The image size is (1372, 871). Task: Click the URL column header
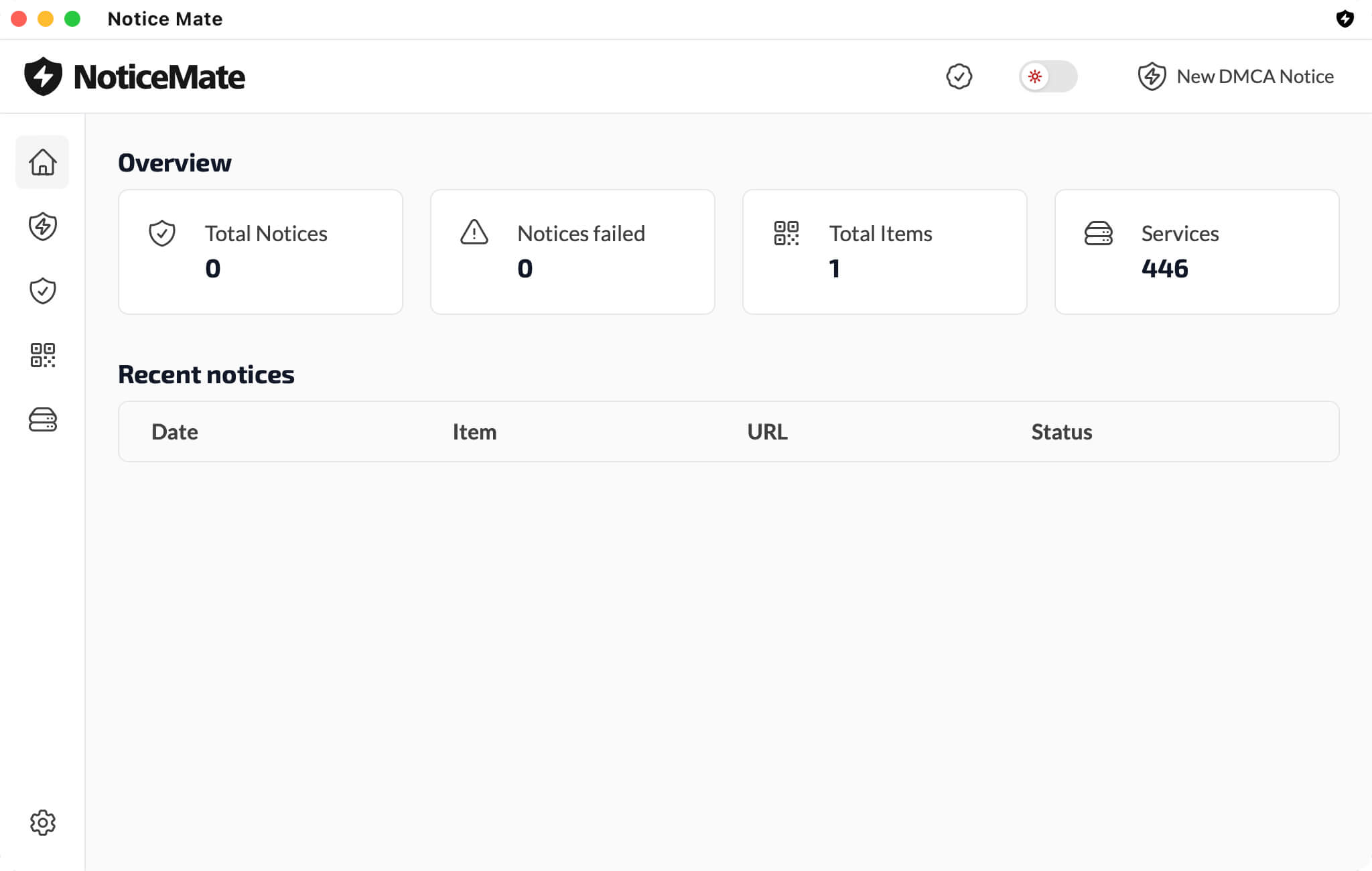tap(767, 432)
